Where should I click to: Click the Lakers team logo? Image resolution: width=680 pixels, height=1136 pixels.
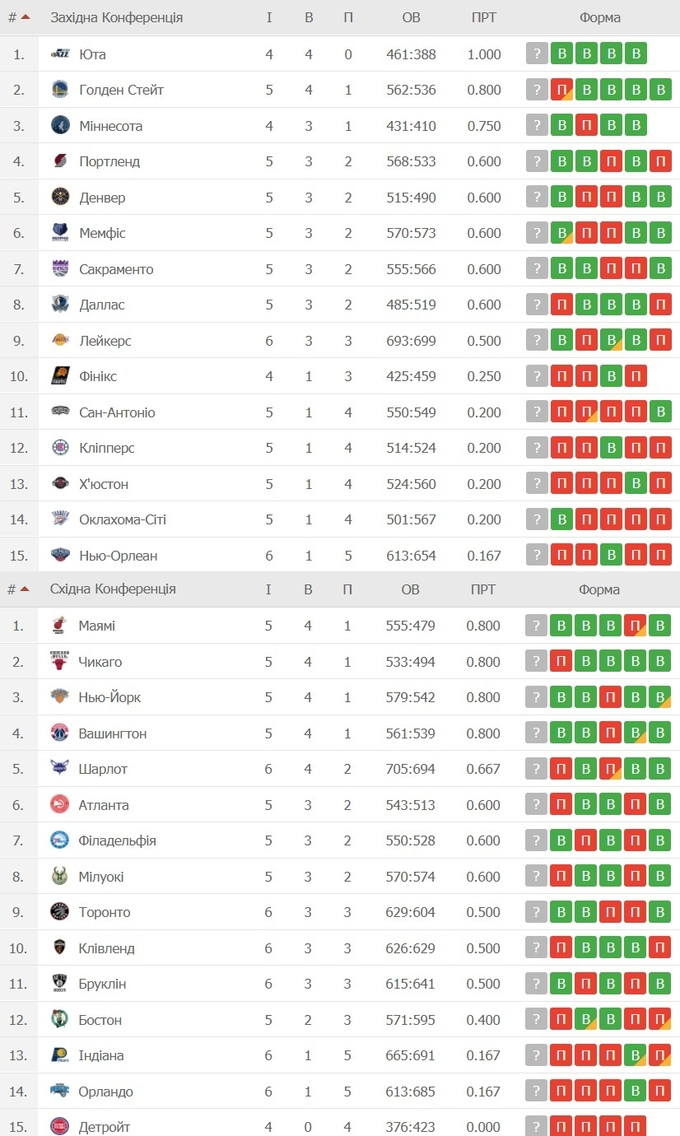[60, 341]
